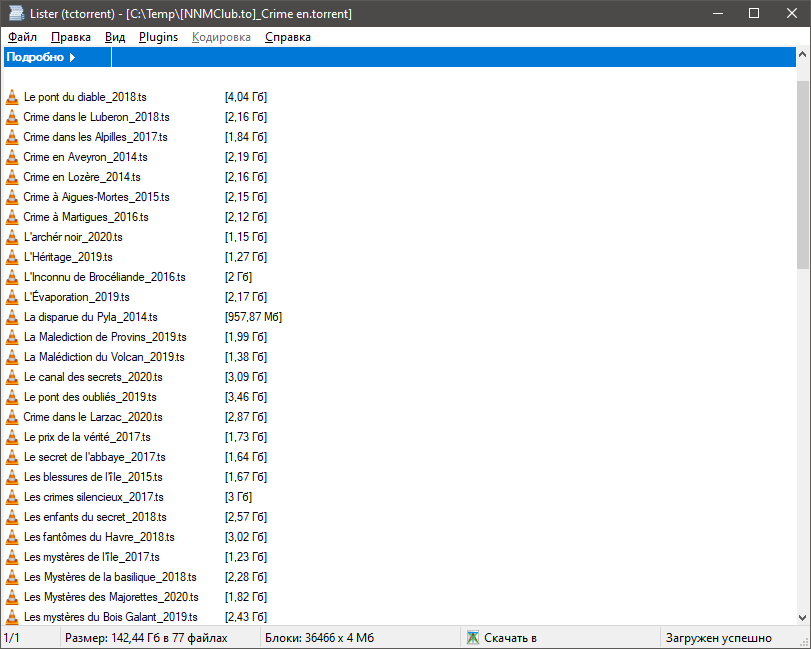Open the Вид menu
The image size is (811, 649).
point(115,37)
